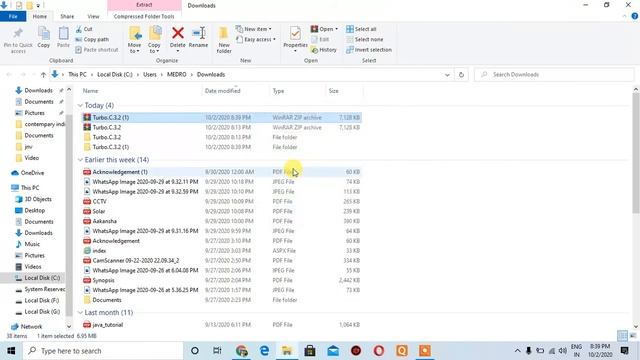Viewport: 640px width, 360px height.
Task: Collapse the Today (4) group
Action: tap(80, 105)
